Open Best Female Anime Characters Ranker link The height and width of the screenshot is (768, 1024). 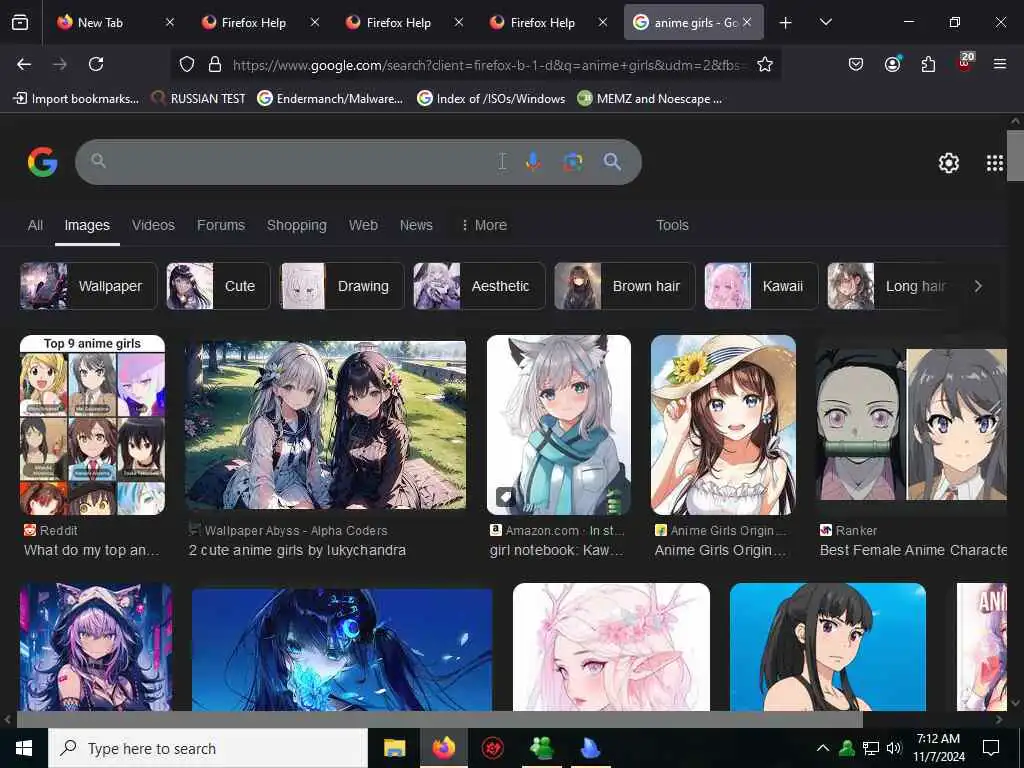pos(913,551)
